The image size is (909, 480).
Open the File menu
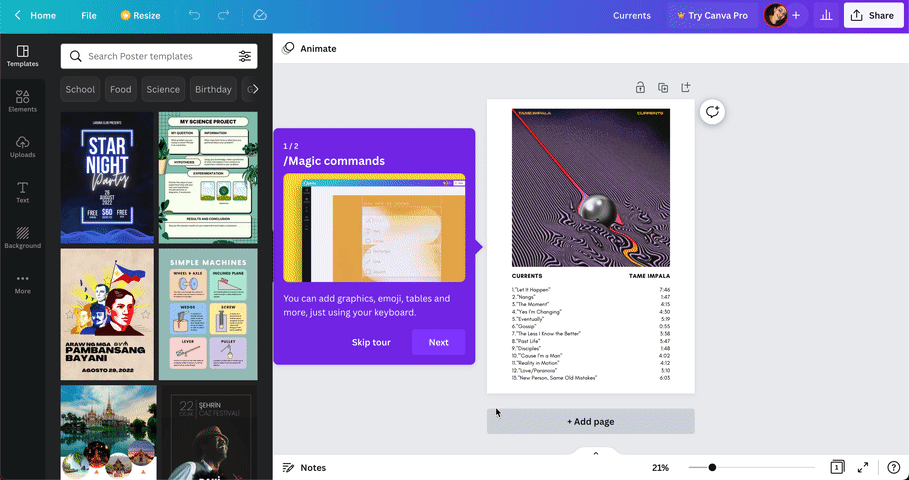tap(89, 16)
